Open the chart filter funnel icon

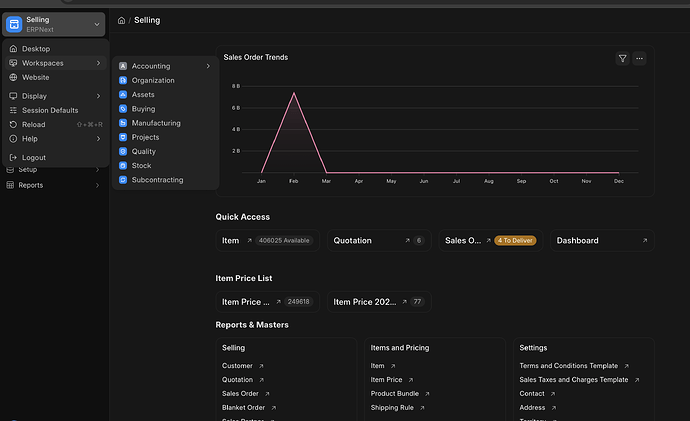click(622, 58)
